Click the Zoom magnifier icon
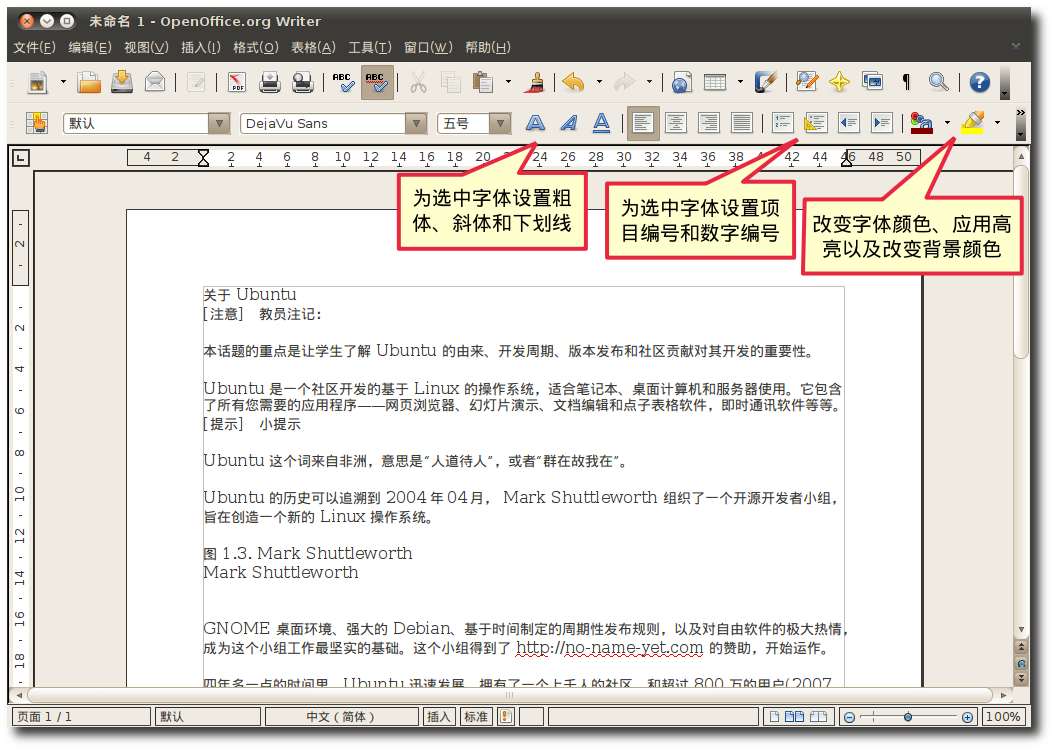1054x750 pixels. click(x=938, y=83)
